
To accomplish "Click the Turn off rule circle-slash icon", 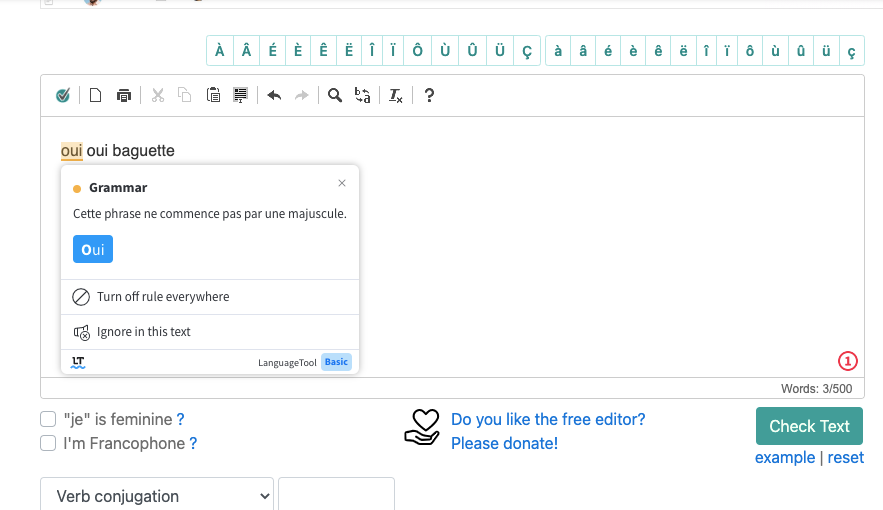I will [81, 297].
